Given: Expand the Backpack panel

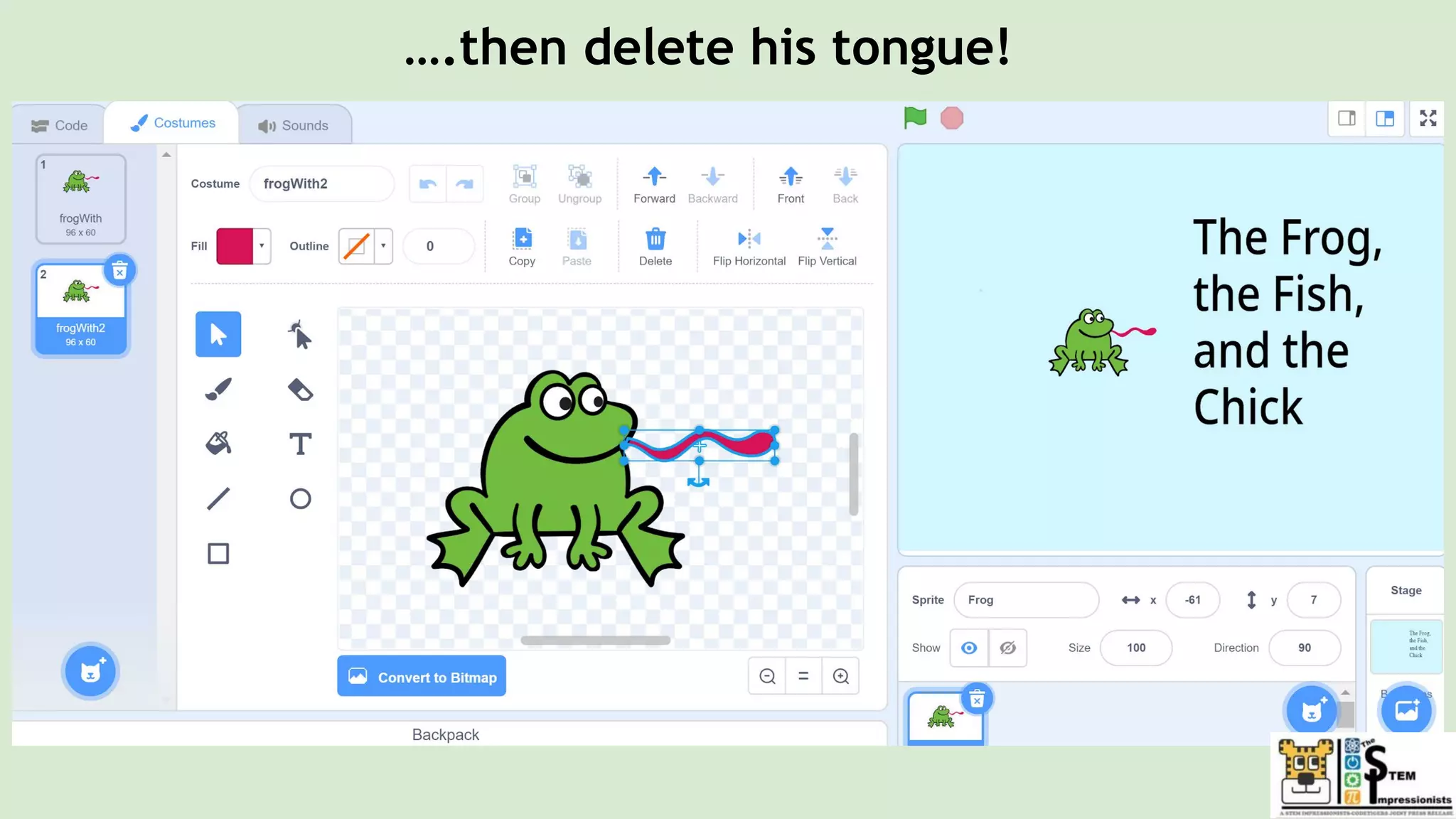Looking at the screenshot, I should tap(446, 734).
